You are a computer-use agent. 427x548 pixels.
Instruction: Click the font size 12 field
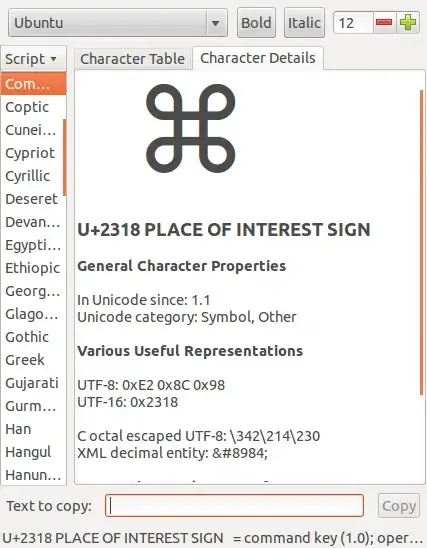pos(353,23)
